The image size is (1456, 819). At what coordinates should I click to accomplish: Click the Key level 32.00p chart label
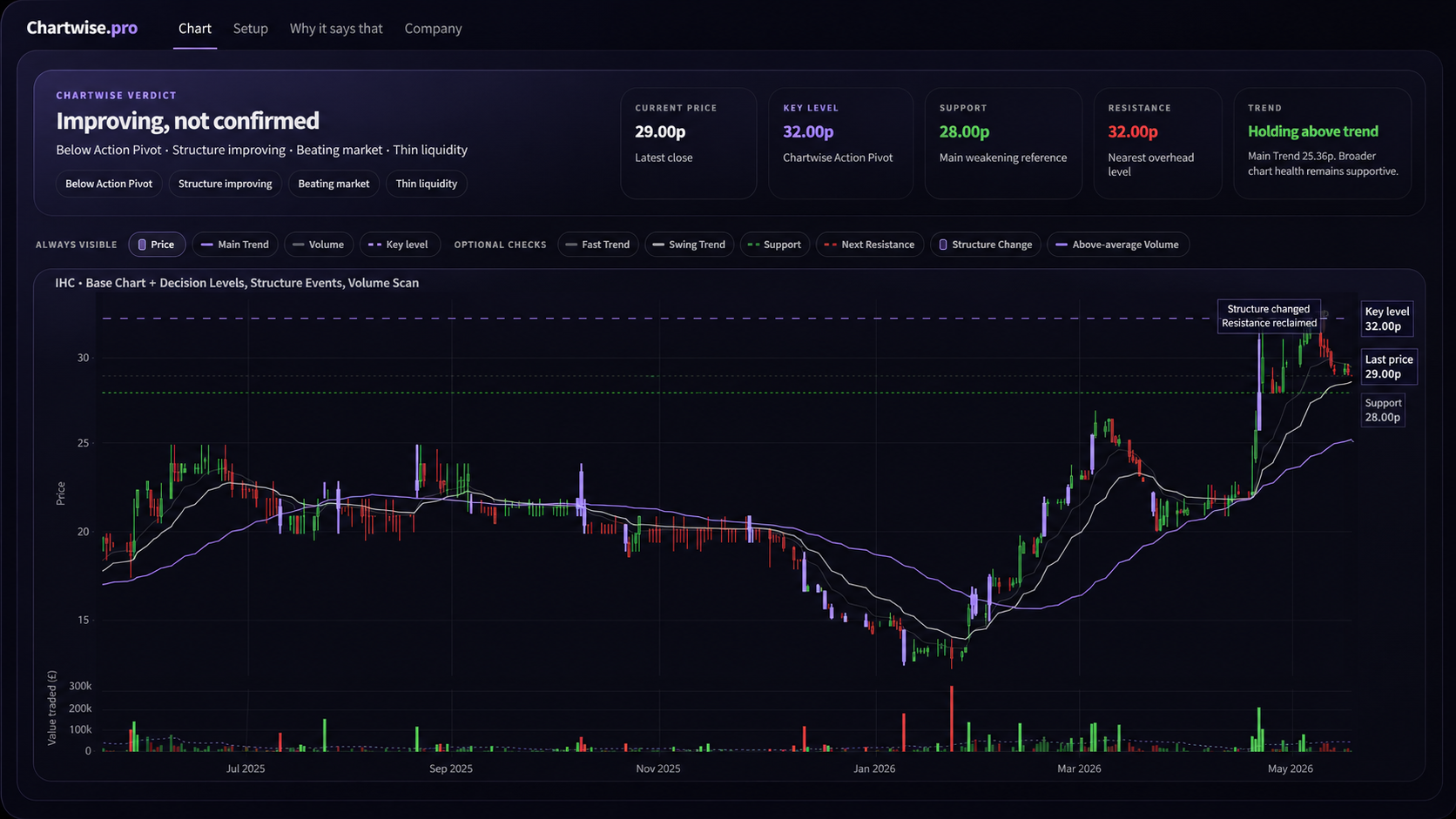coord(1386,319)
